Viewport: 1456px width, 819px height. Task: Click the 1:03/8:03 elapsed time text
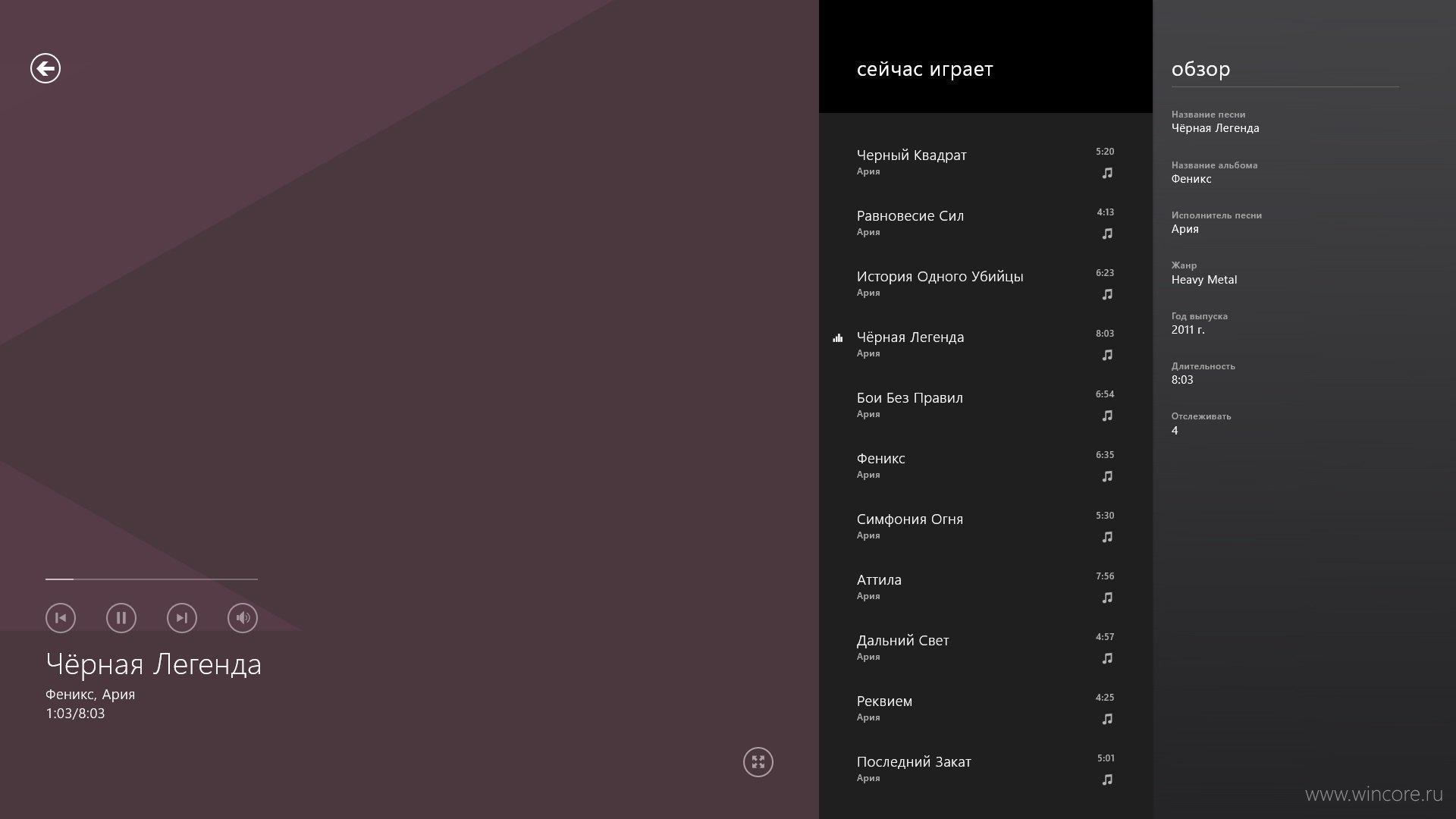pos(75,714)
